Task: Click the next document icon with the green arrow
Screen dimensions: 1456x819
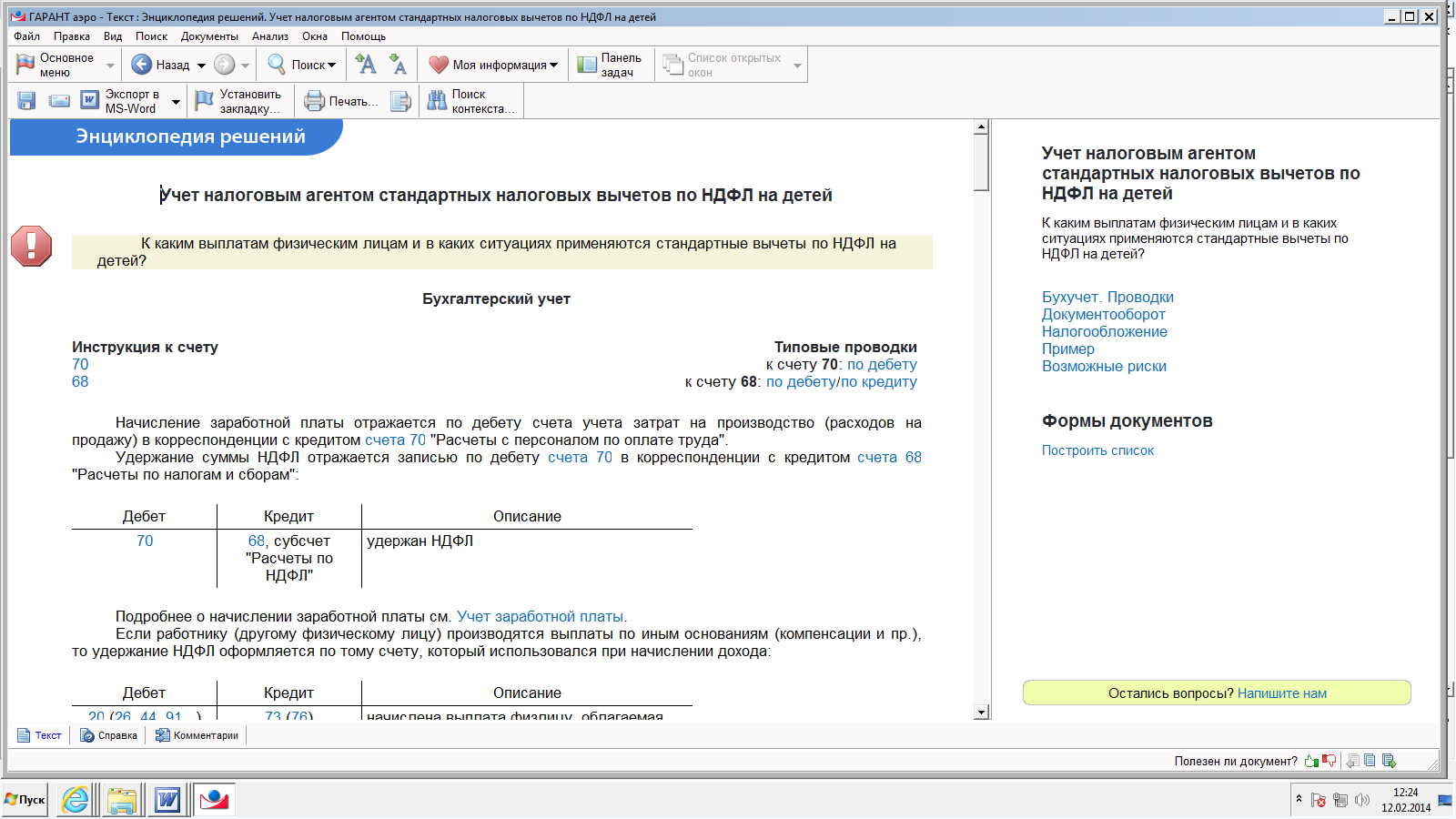Action: (1389, 761)
